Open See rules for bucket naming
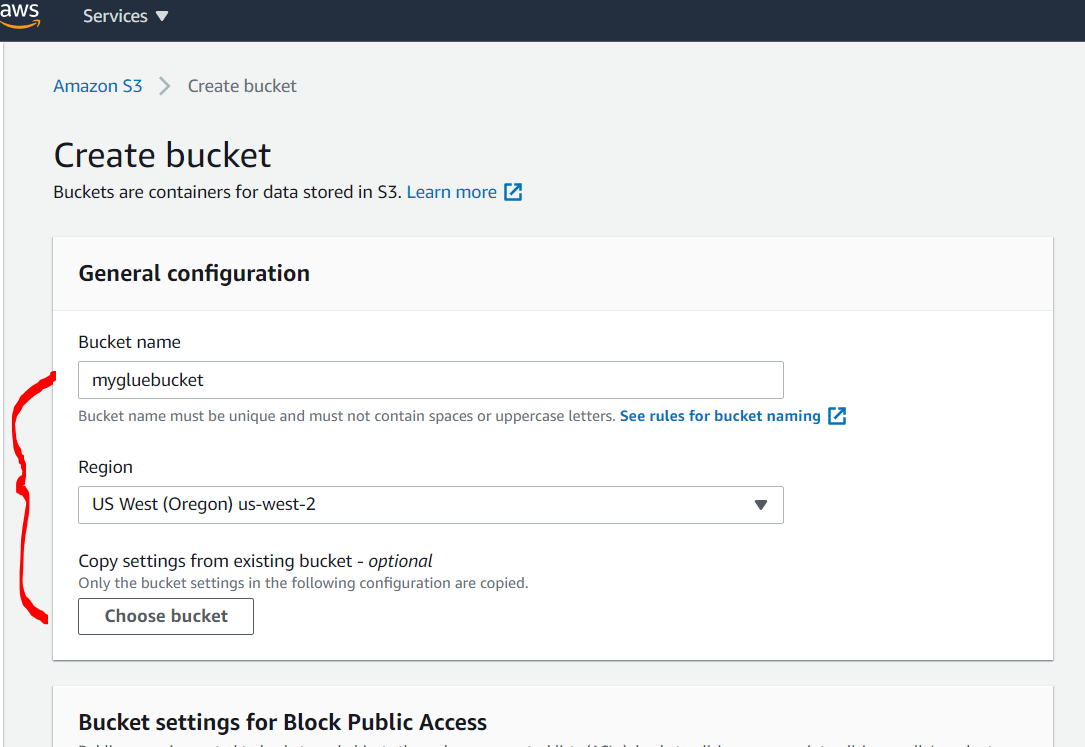This screenshot has height=747, width=1085. tap(720, 416)
